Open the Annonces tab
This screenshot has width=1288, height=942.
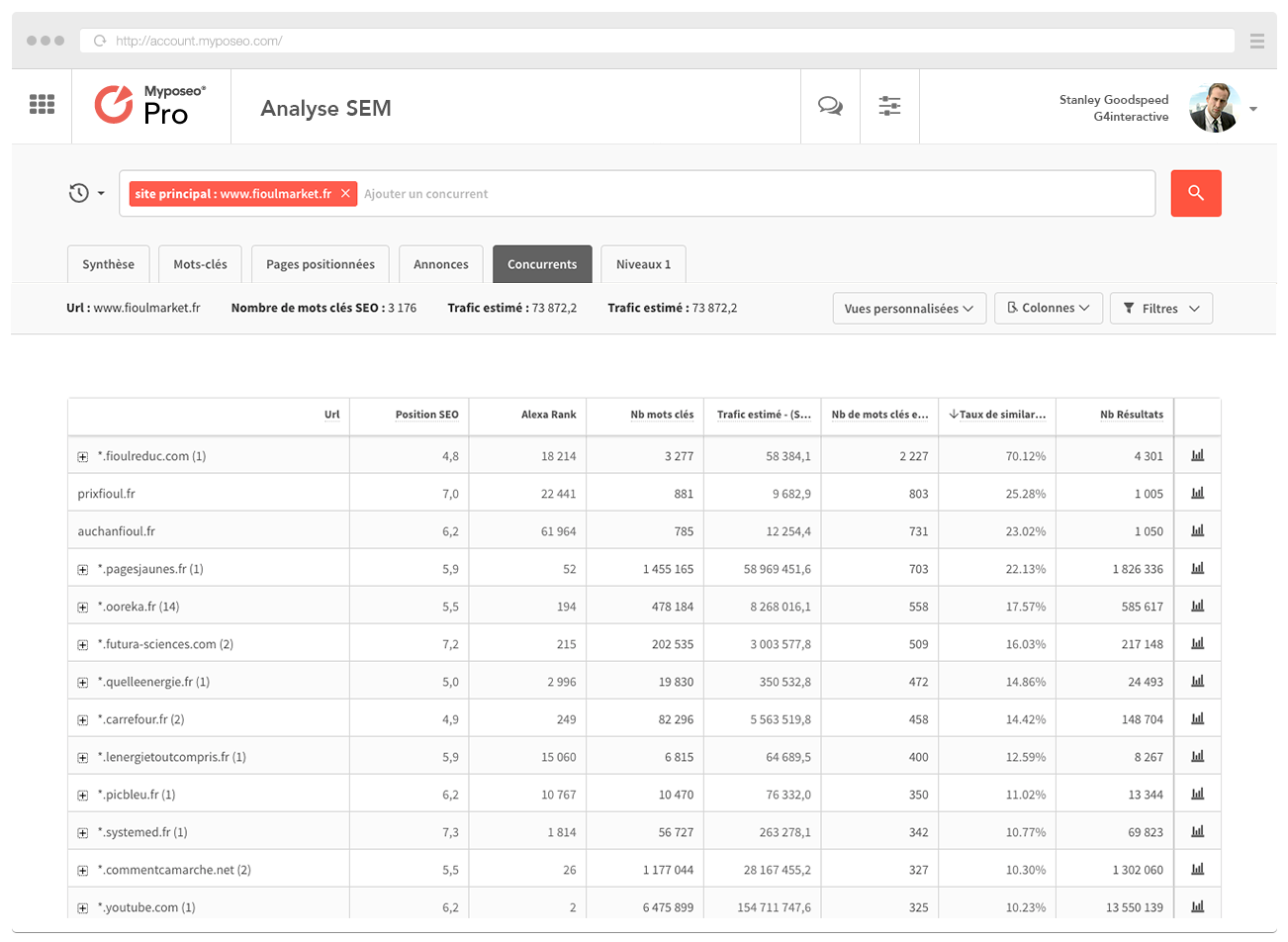(x=441, y=264)
